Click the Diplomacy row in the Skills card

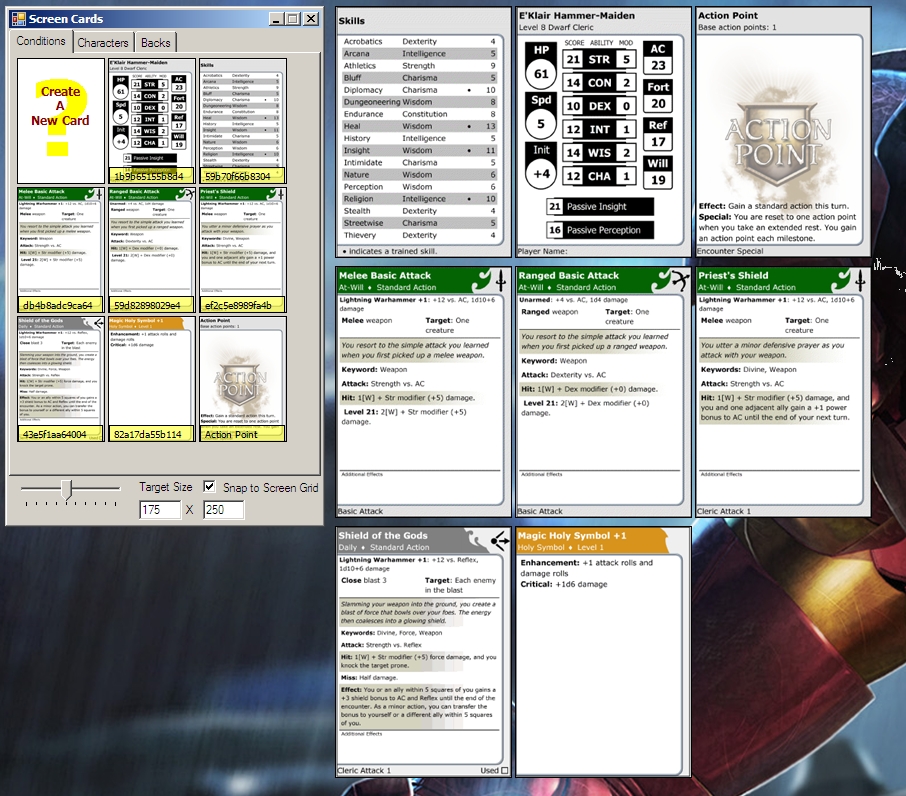pyautogui.click(x=419, y=90)
